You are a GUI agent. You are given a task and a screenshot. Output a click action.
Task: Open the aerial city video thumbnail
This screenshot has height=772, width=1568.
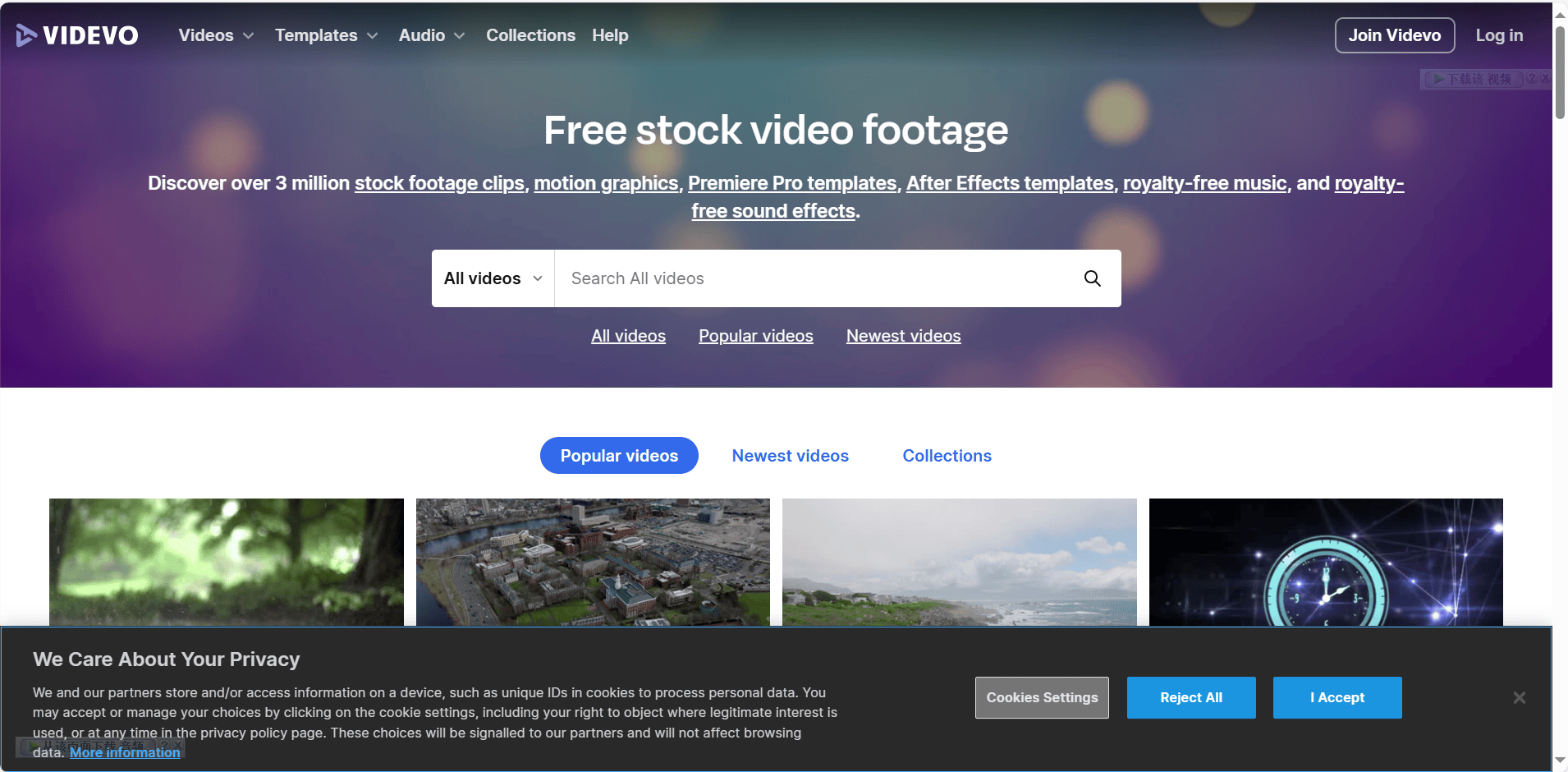(593, 562)
